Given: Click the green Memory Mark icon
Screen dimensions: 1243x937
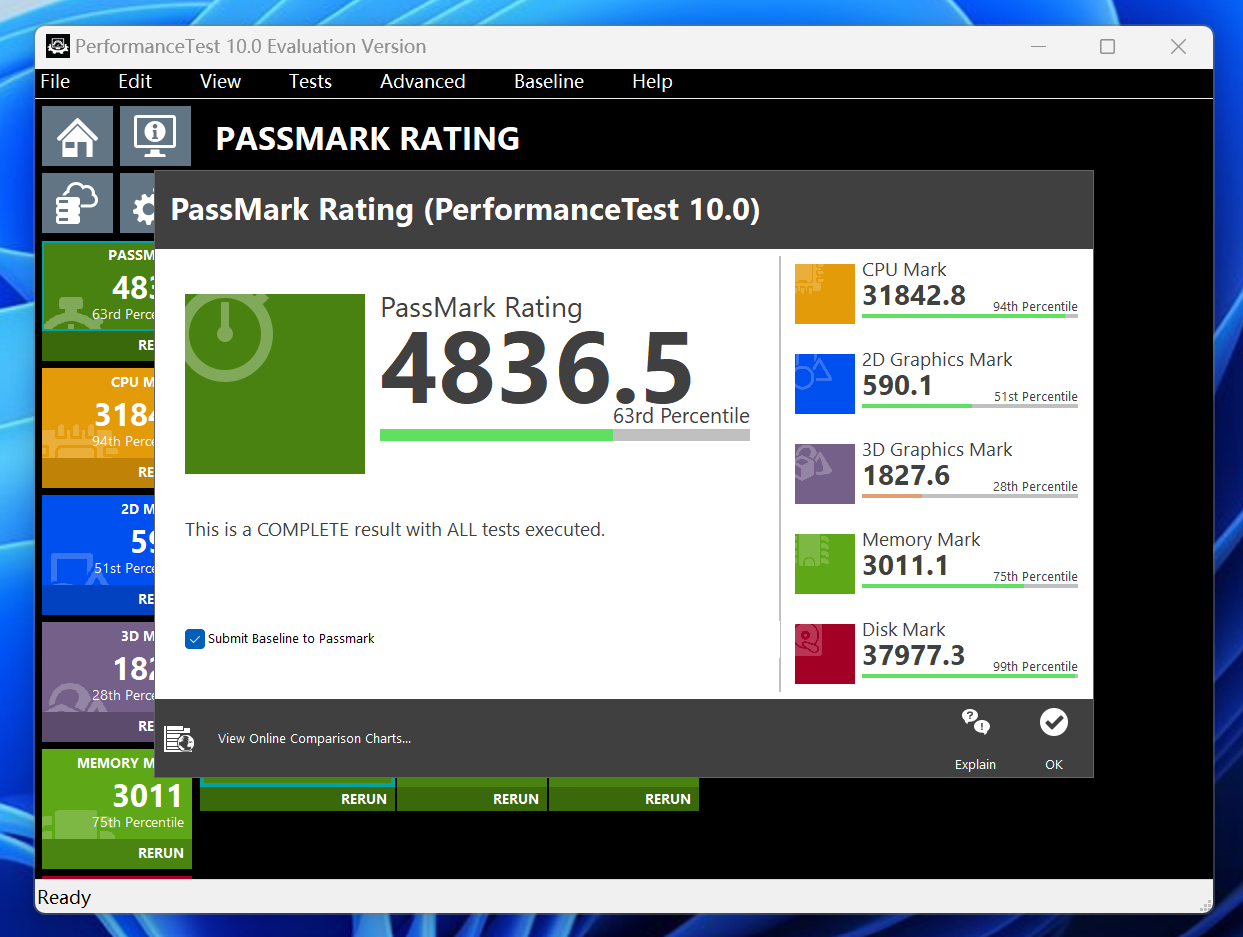Looking at the screenshot, I should [x=825, y=564].
